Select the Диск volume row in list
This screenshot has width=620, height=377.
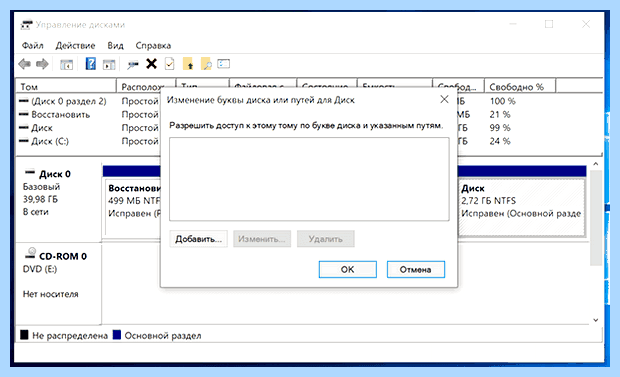(x=42, y=128)
